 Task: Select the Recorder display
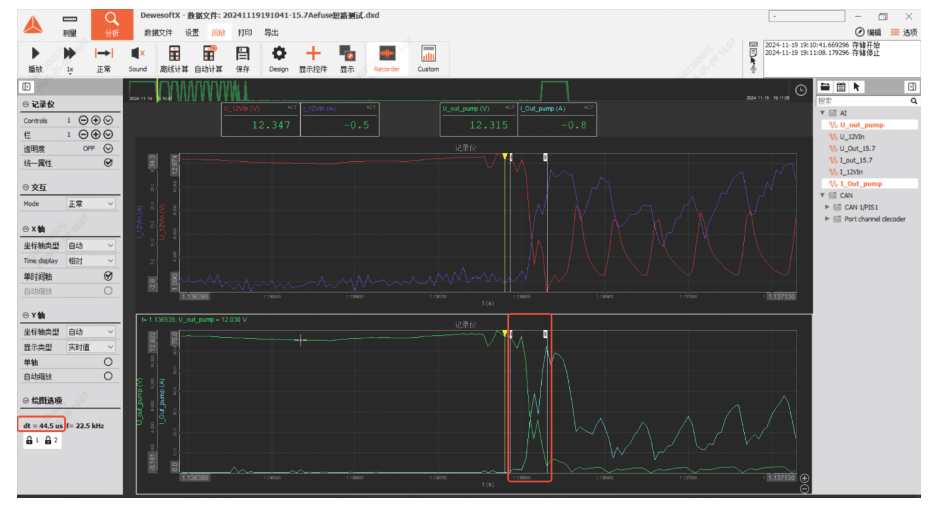coord(387,59)
